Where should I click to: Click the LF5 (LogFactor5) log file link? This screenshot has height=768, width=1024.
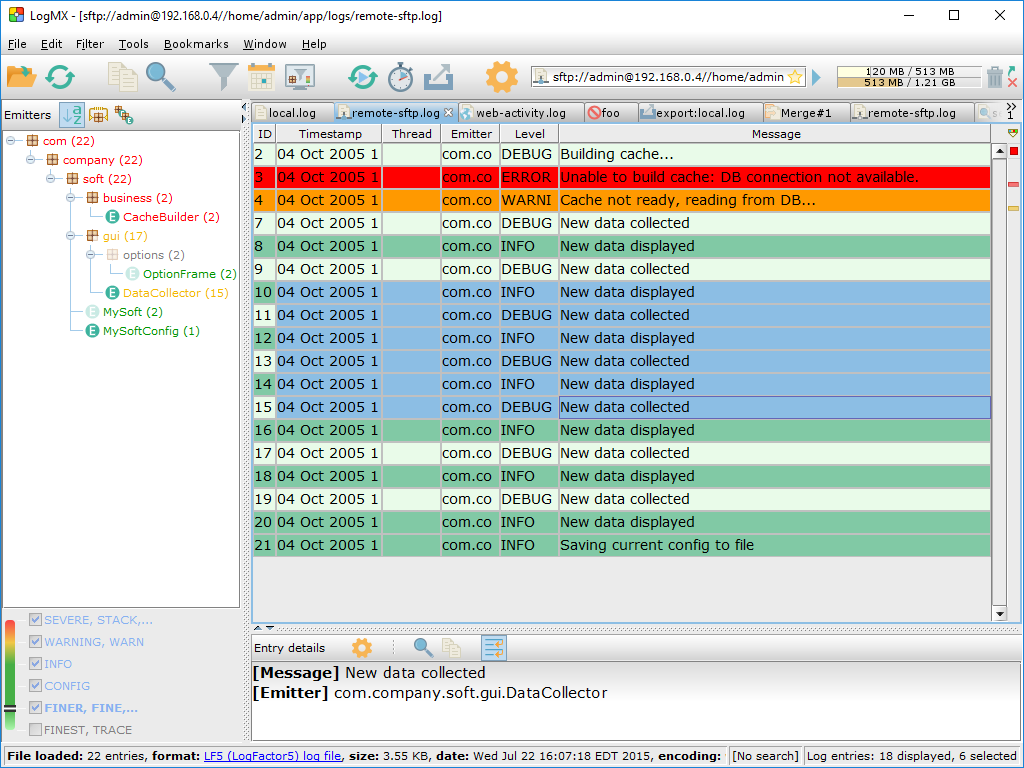(272, 756)
